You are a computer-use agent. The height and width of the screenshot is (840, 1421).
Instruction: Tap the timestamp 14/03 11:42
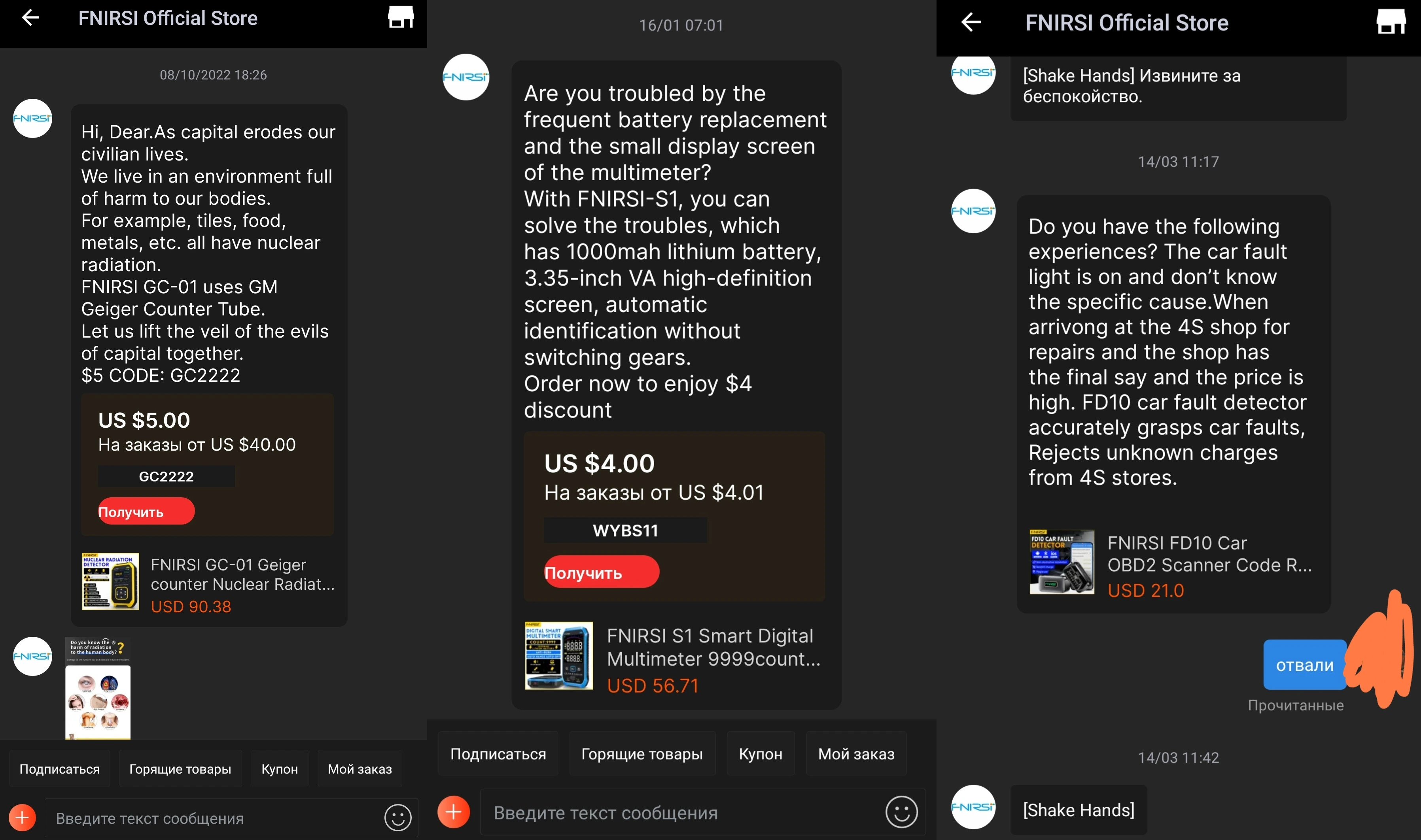coord(1178,757)
